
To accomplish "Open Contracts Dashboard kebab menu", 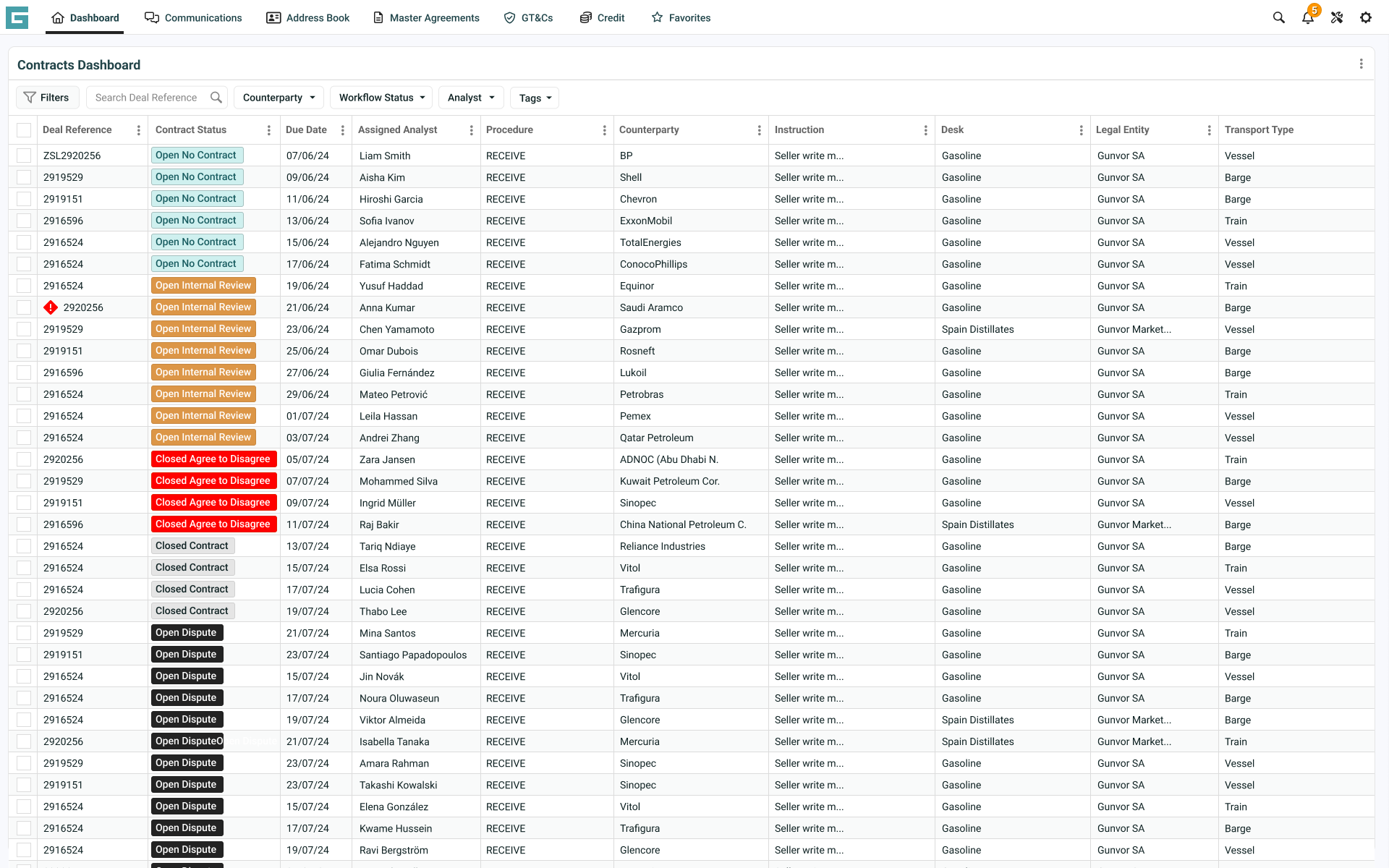I will point(1361,64).
